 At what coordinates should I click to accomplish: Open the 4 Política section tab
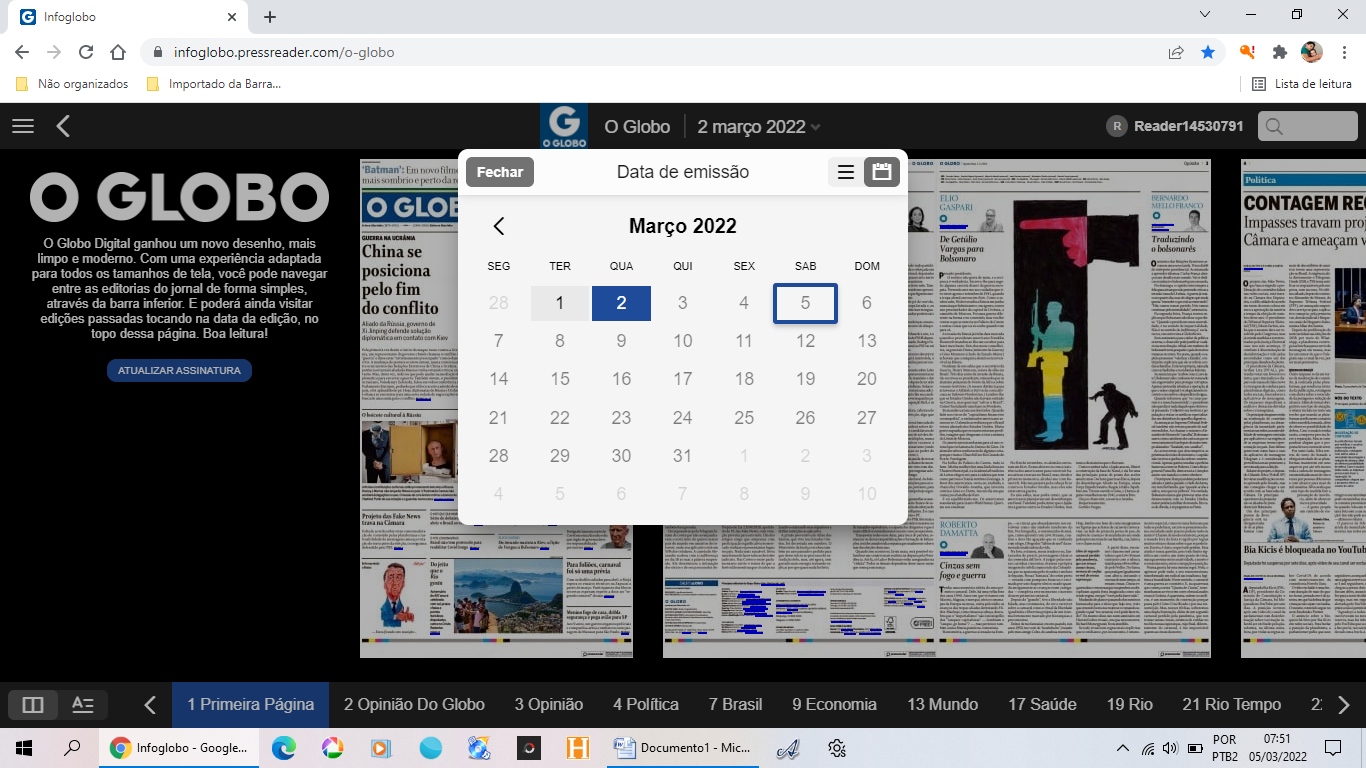[645, 705]
